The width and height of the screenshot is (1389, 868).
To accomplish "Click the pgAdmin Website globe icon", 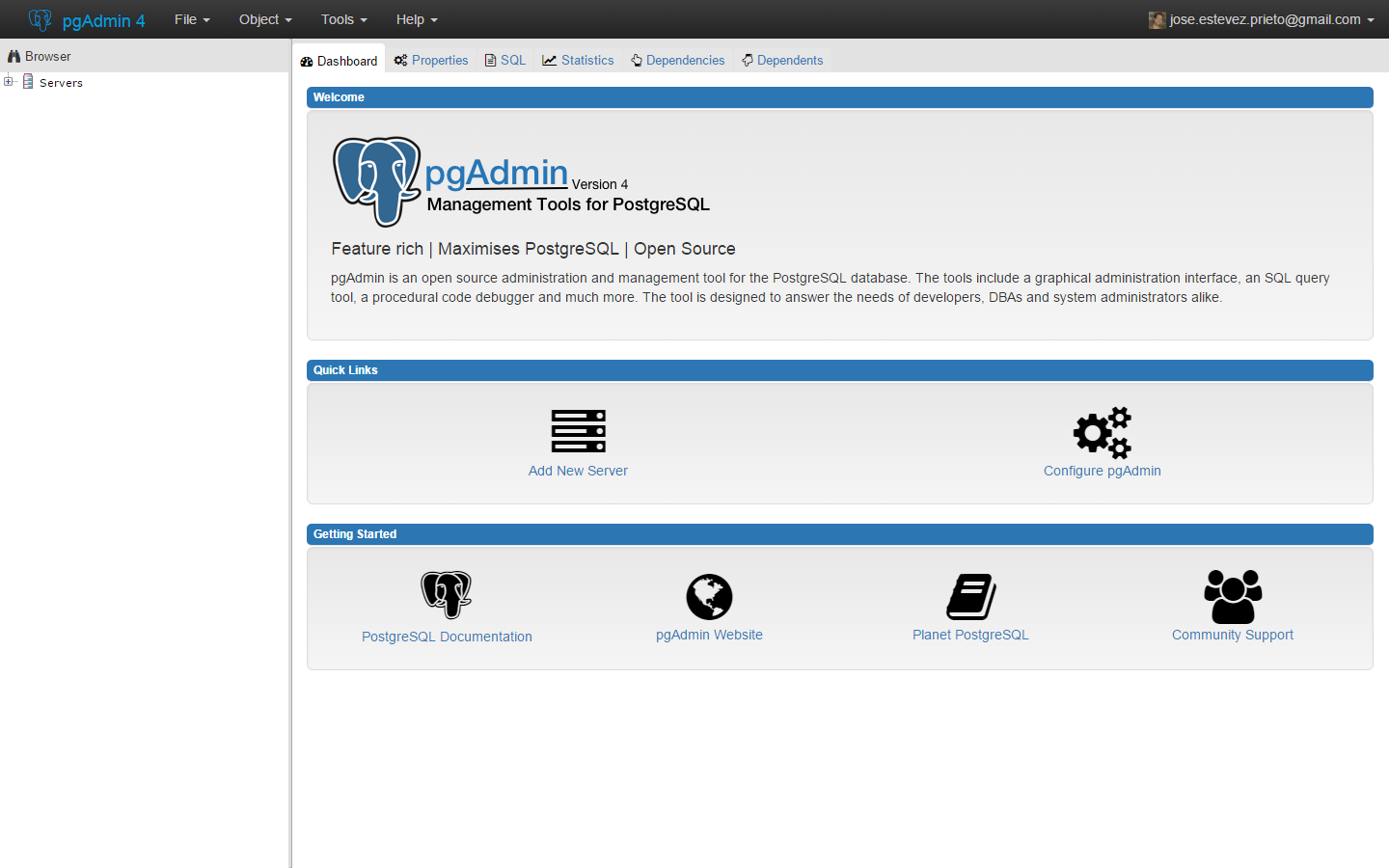I will click(x=709, y=597).
